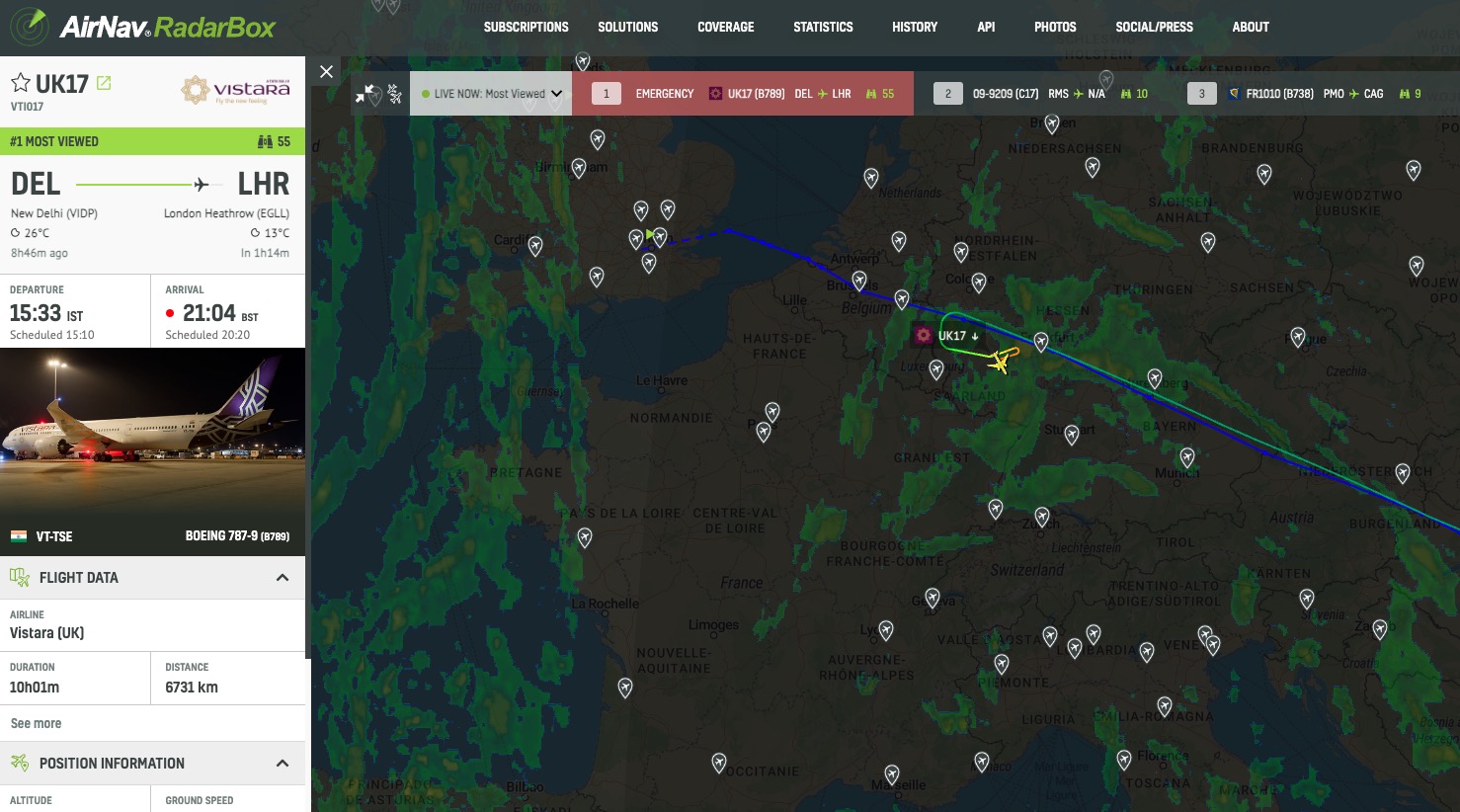Click the 6731 km distance value

[192, 688]
